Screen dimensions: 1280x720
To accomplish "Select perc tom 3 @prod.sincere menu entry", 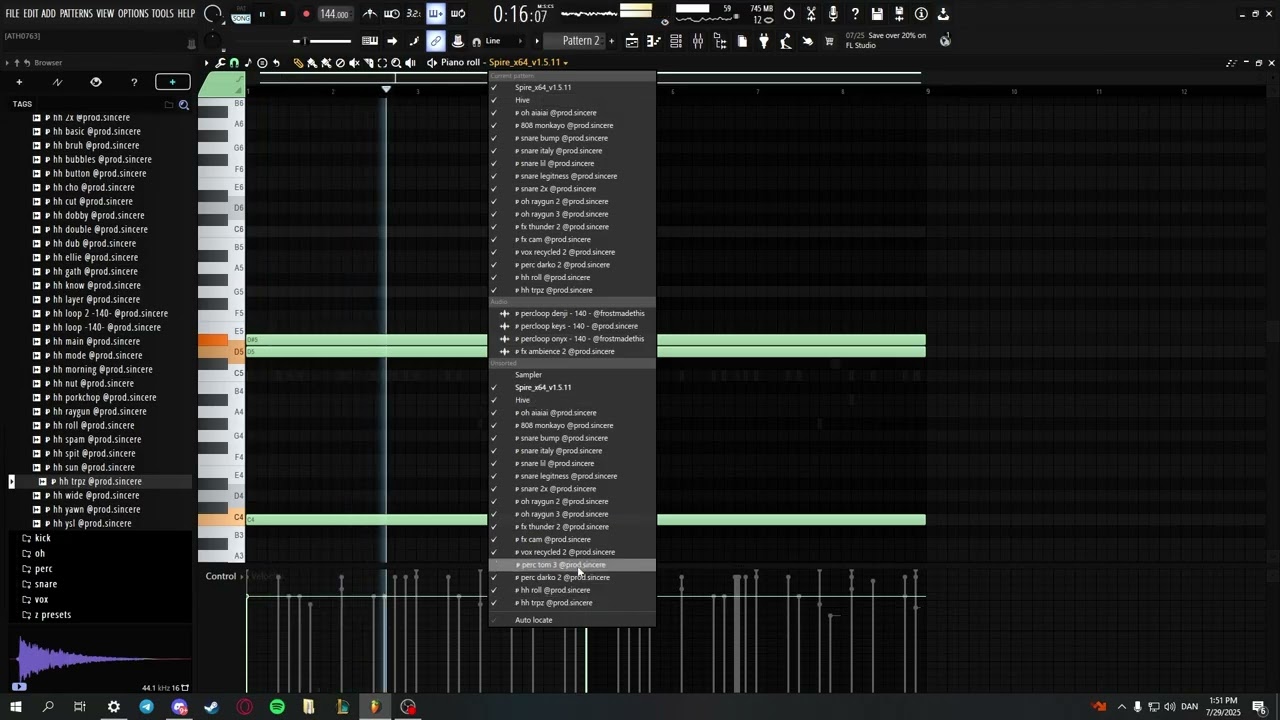I will 572,565.
